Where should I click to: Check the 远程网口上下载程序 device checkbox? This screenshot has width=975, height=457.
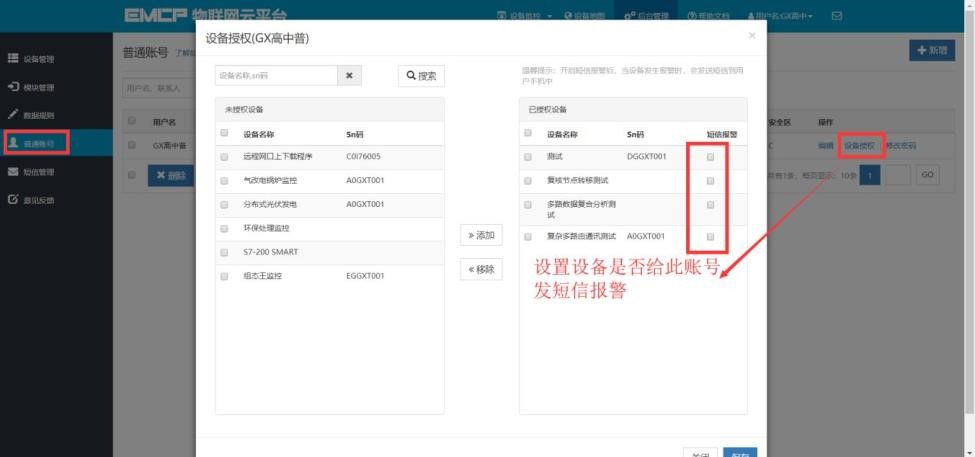click(x=224, y=157)
